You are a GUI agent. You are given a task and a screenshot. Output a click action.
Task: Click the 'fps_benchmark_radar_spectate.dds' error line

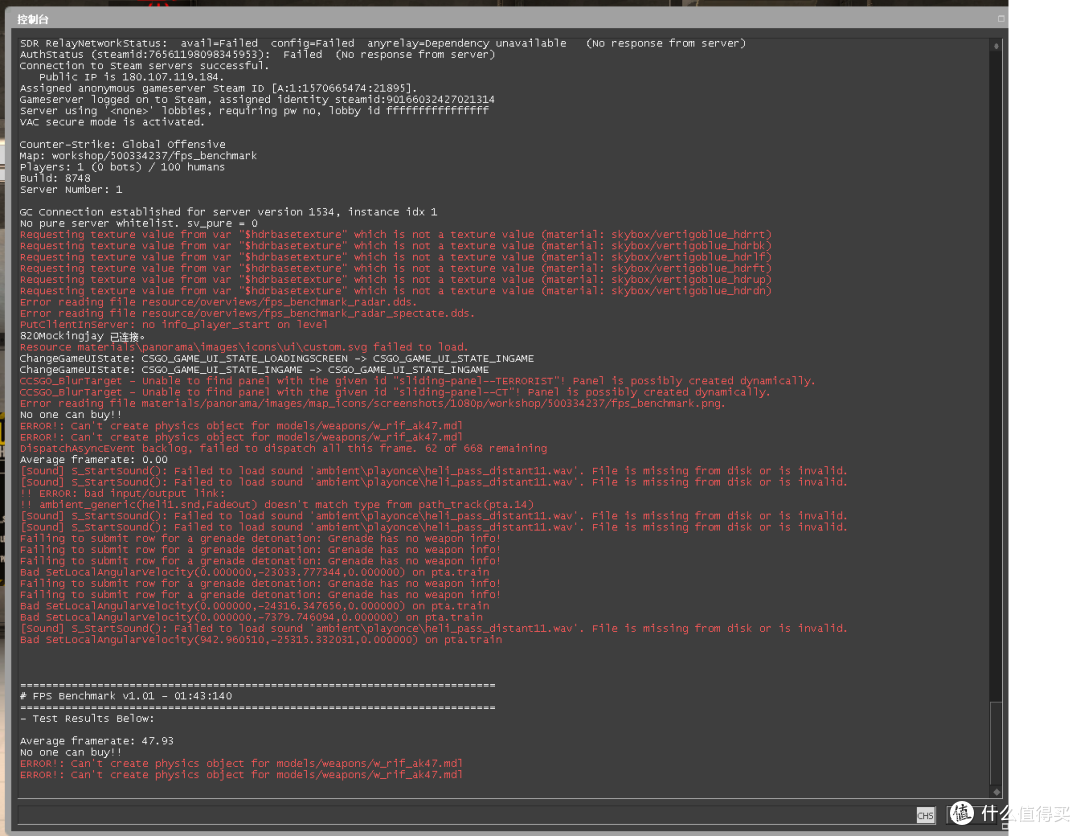[247, 313]
